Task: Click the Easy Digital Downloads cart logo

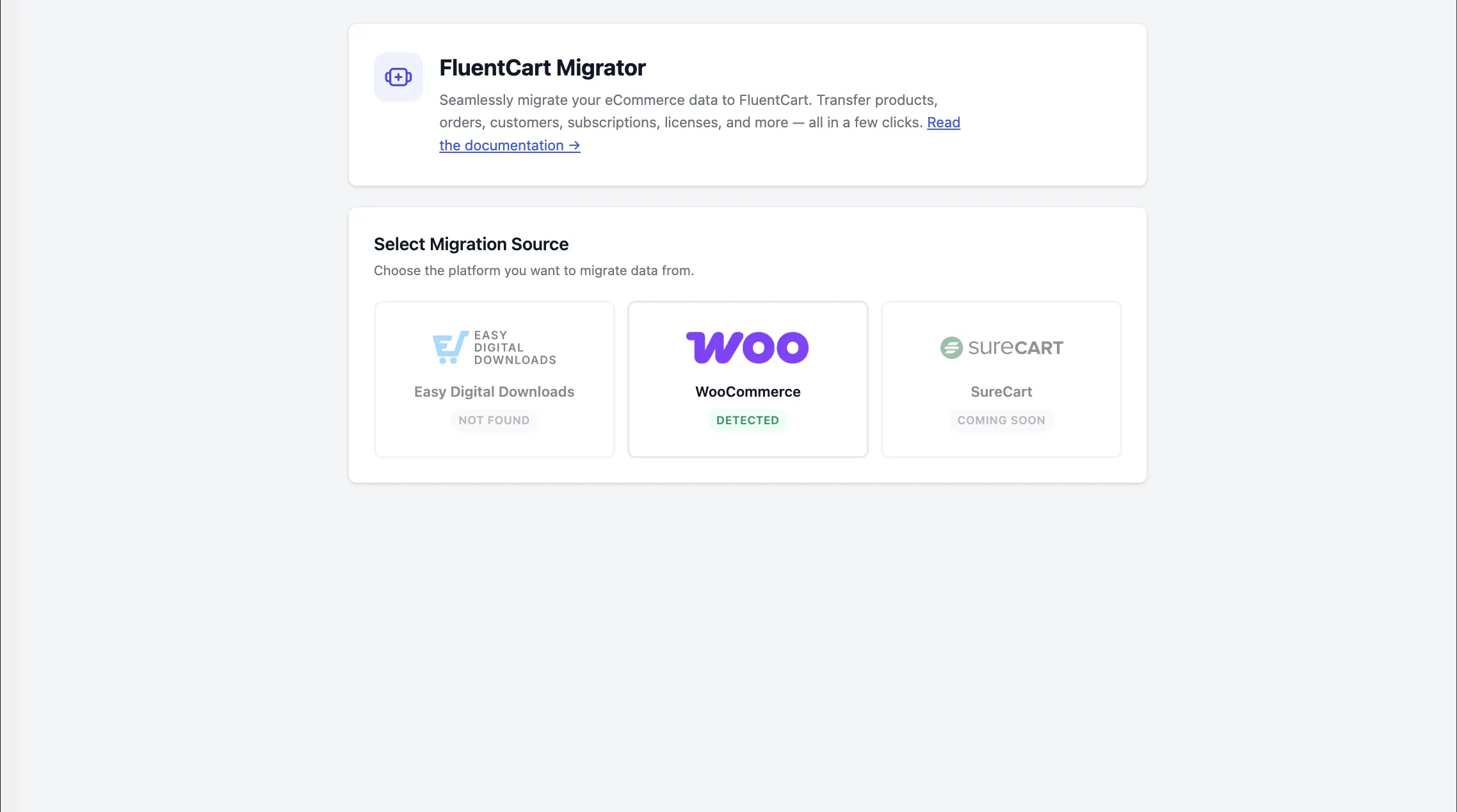Action: (451, 347)
